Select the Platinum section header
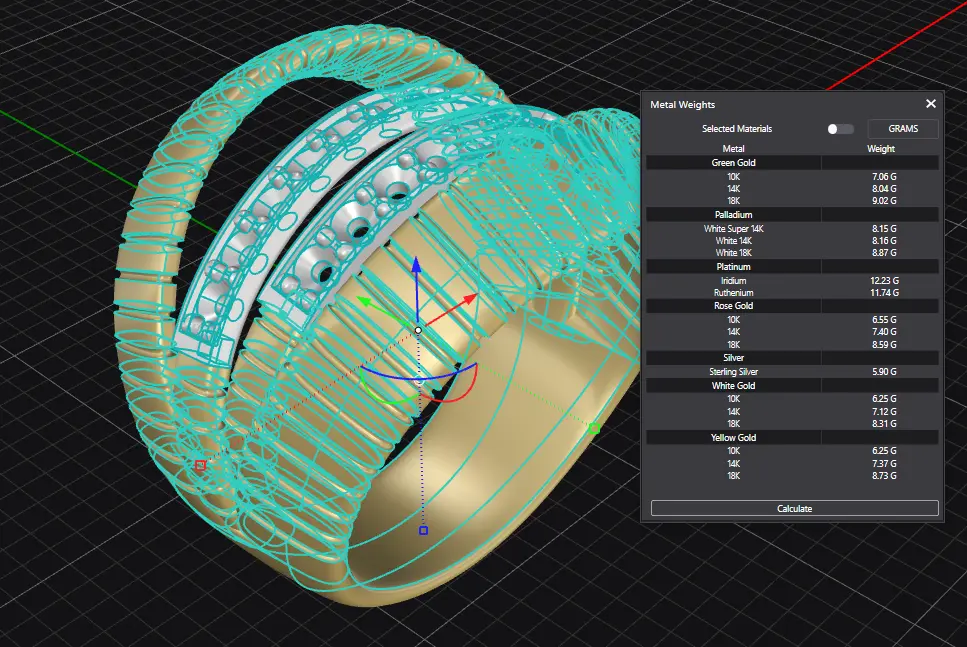Screen dimensions: 967x647 733,267
